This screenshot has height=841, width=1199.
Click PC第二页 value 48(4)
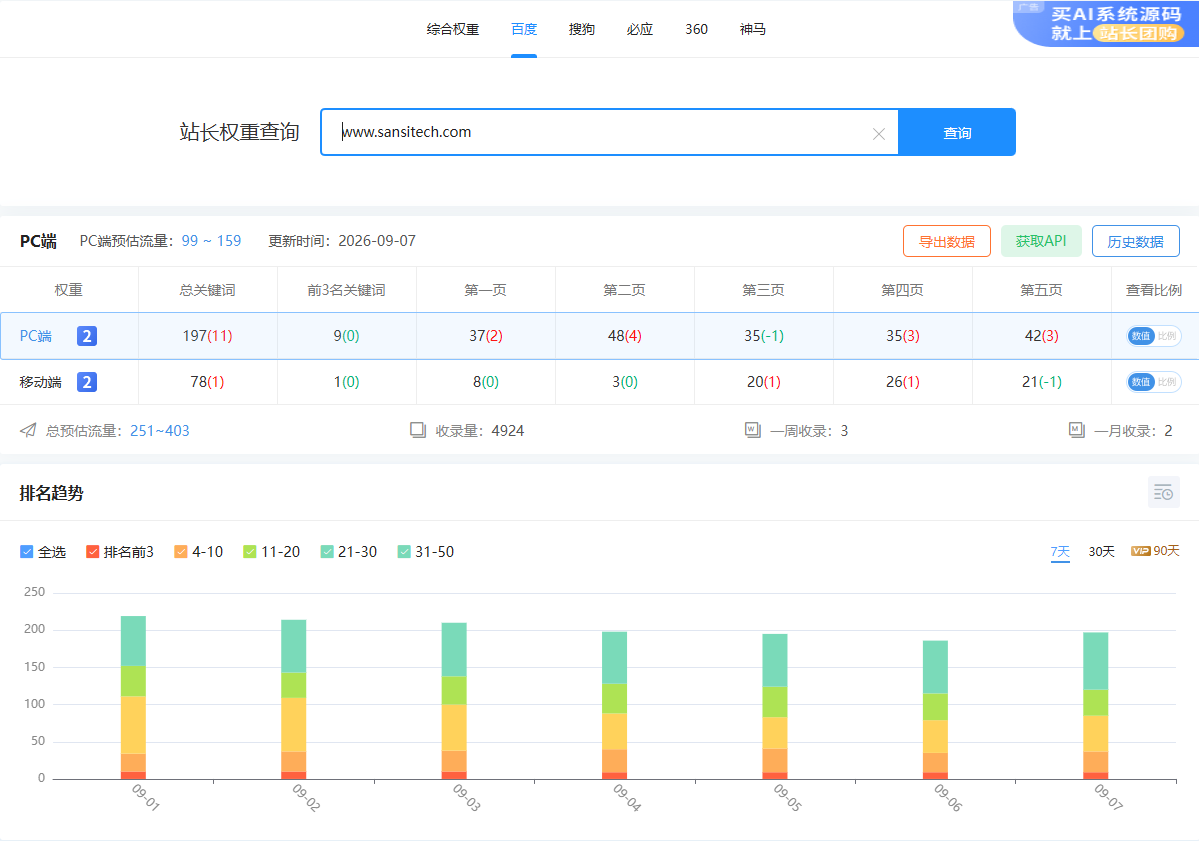pos(625,336)
